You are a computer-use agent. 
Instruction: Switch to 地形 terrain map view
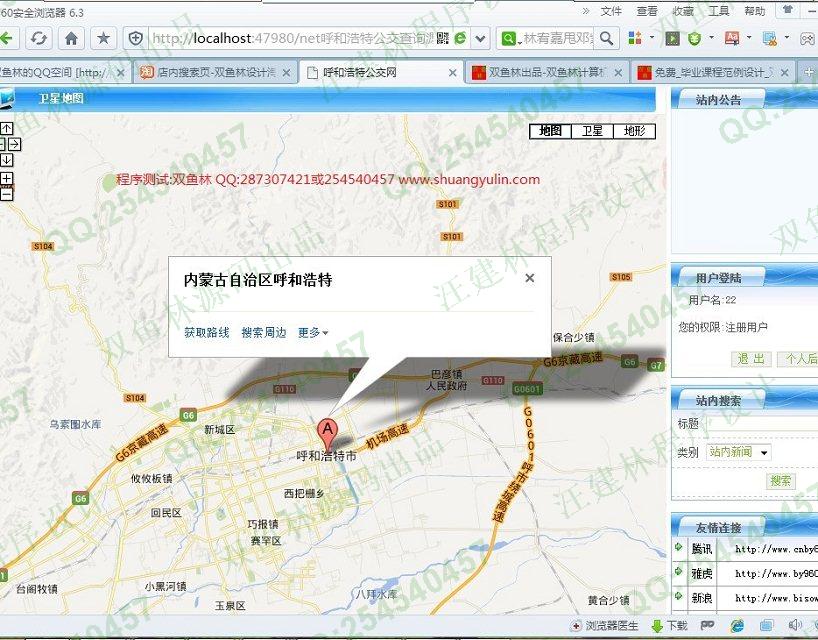(634, 131)
